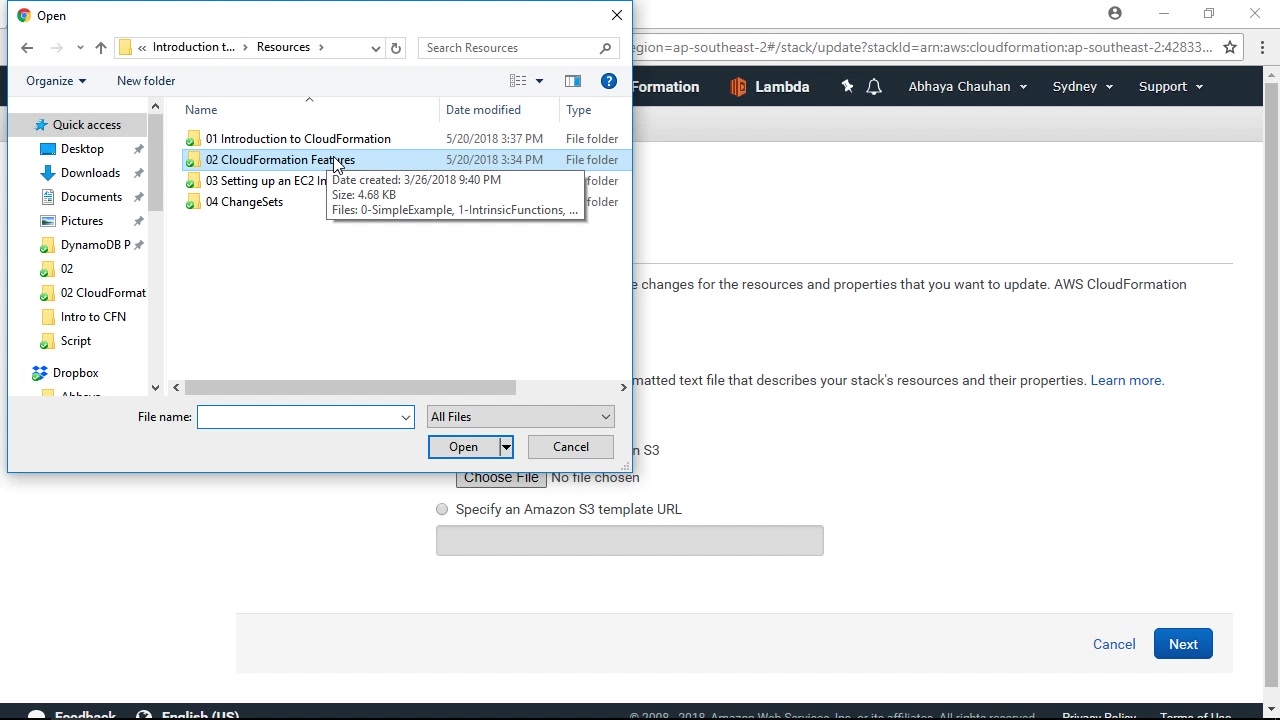1280x720 pixels.
Task: Sort files by Date modified column
Action: tap(483, 110)
